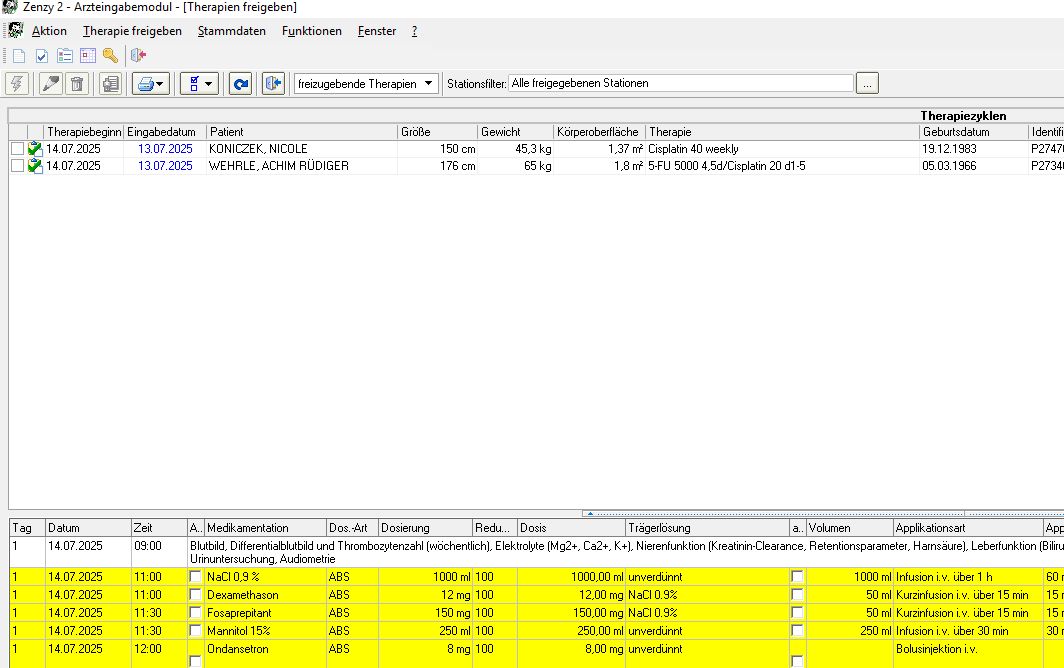
Task: Tick the checkbox for KONICZEK, NICOLE row
Action: click(x=17, y=149)
